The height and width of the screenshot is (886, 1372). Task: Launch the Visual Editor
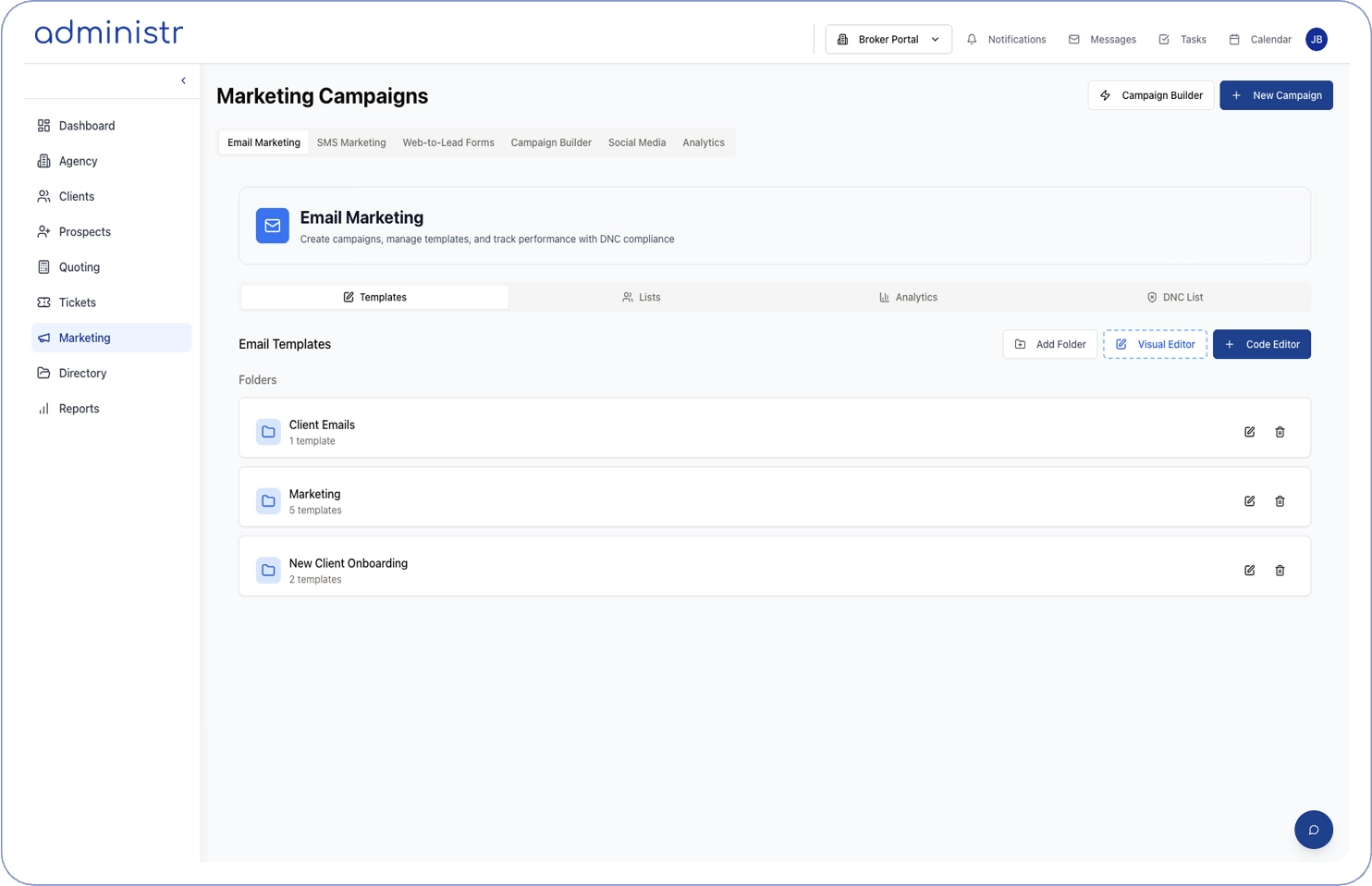click(x=1155, y=344)
